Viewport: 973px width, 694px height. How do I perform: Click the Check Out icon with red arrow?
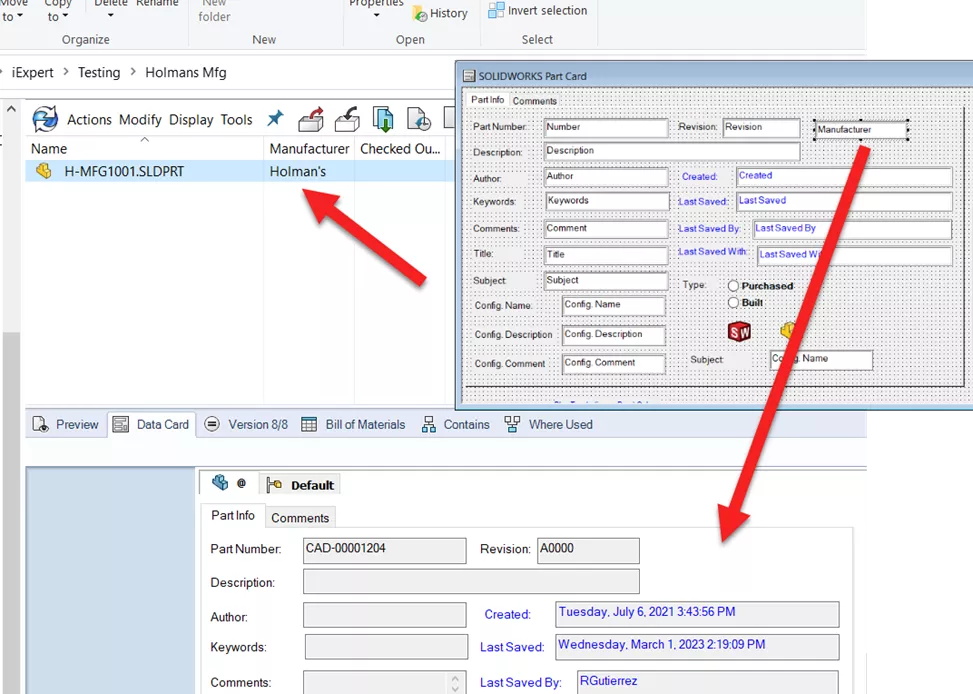click(x=312, y=119)
